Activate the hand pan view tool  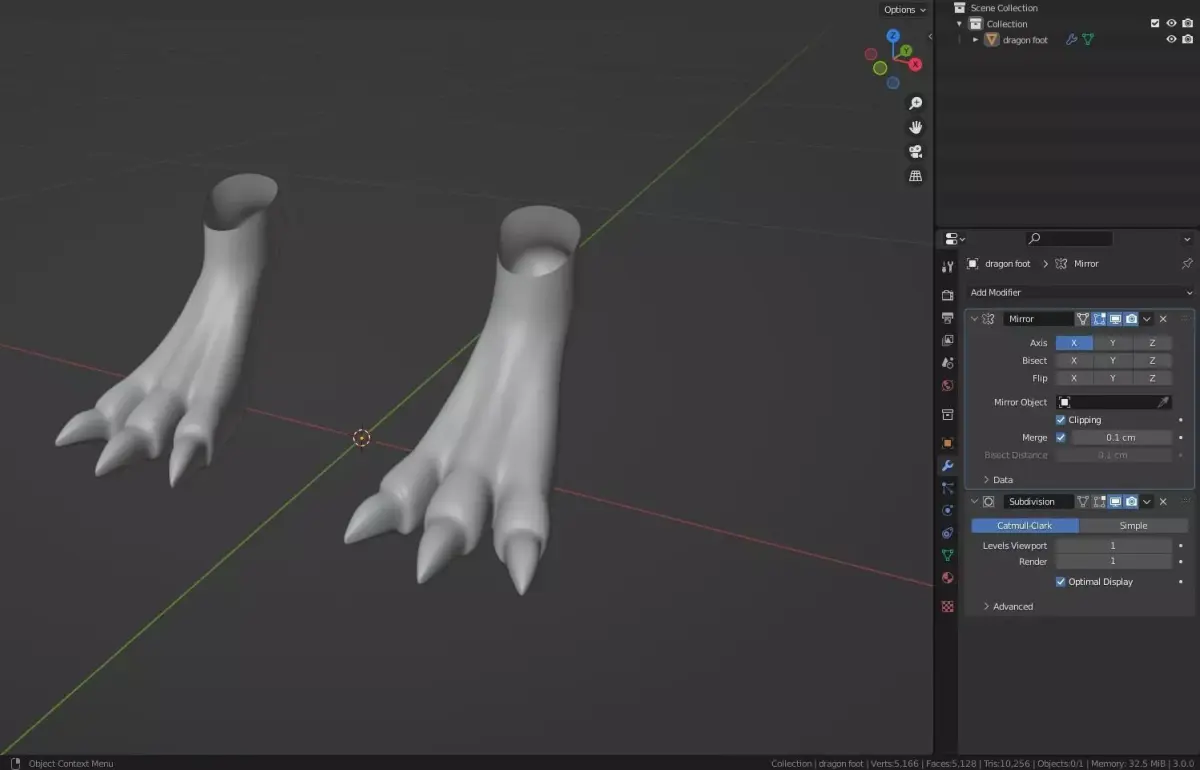[x=915, y=127]
